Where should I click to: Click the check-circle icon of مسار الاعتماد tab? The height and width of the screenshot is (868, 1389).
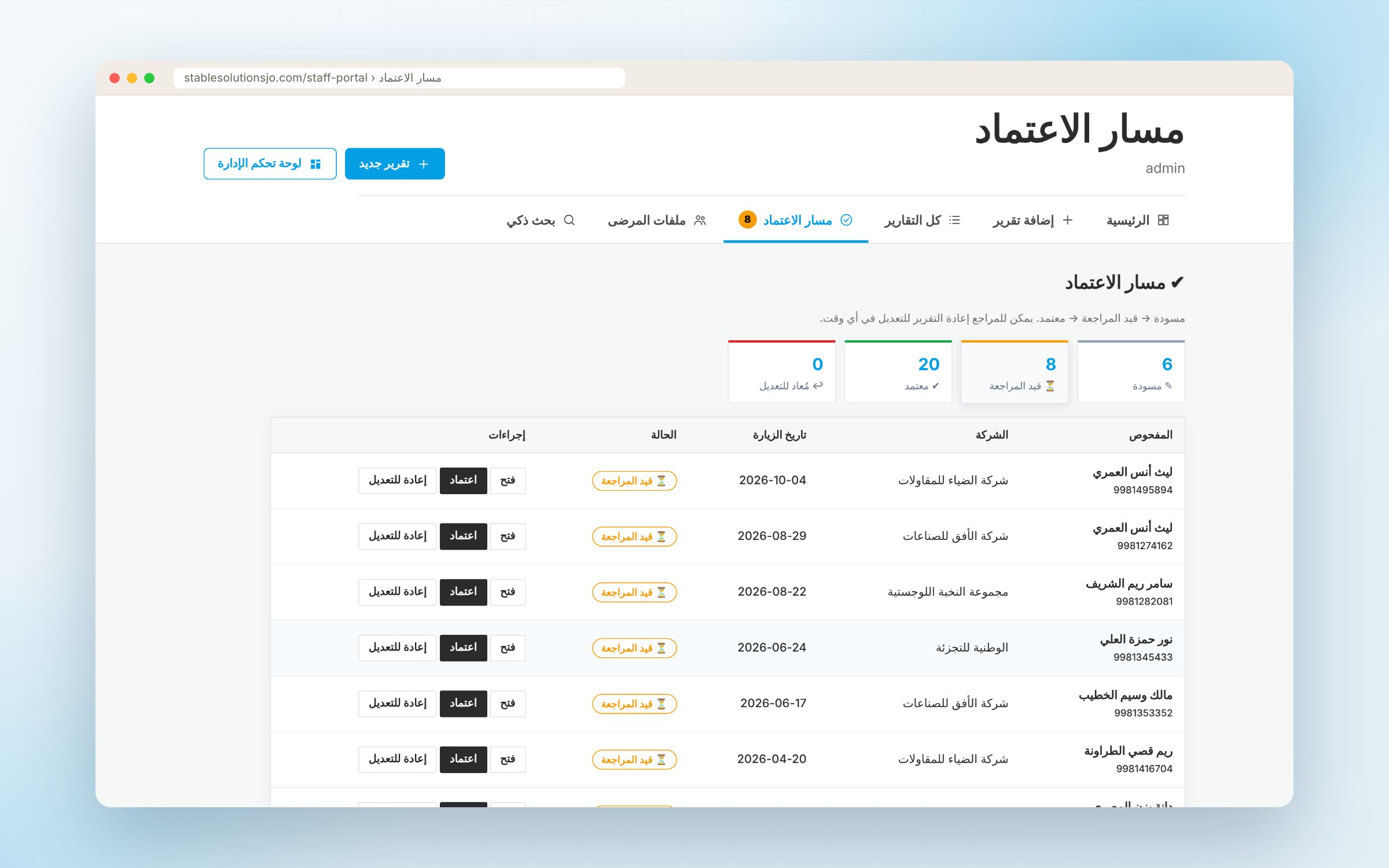(x=846, y=220)
